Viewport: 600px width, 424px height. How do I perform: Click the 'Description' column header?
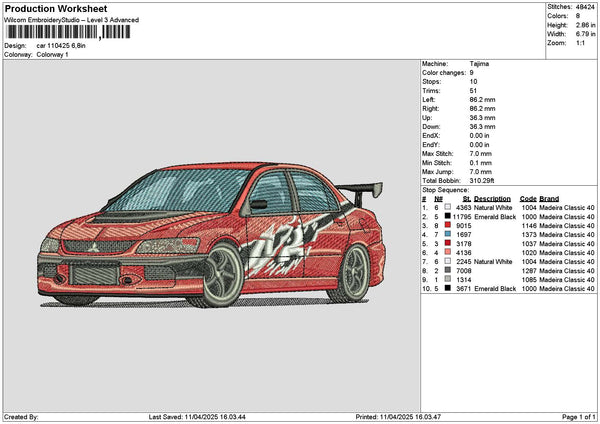(x=492, y=199)
